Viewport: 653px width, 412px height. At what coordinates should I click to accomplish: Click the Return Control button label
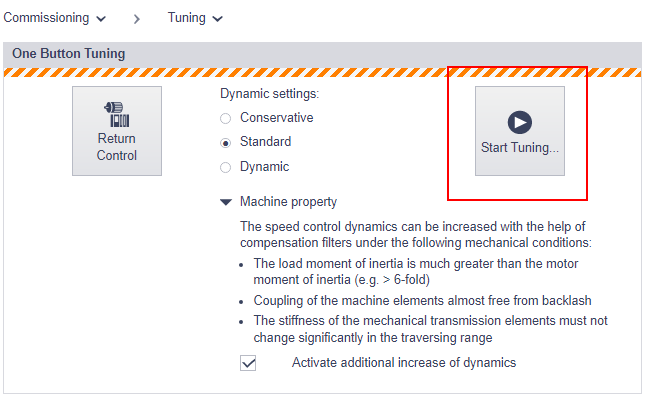(117, 147)
